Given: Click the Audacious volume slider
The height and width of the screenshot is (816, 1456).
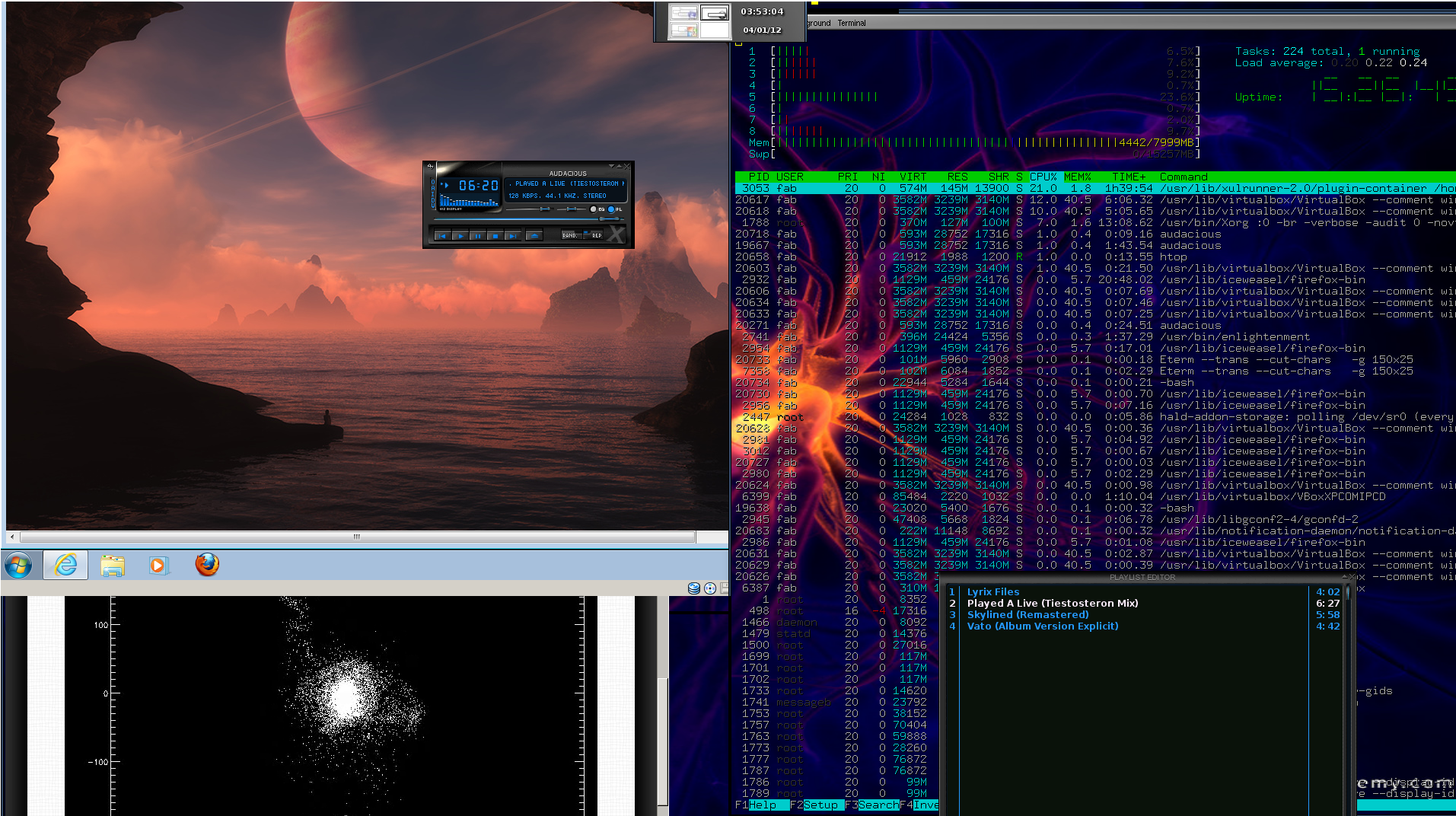Looking at the screenshot, I should tap(530, 209).
